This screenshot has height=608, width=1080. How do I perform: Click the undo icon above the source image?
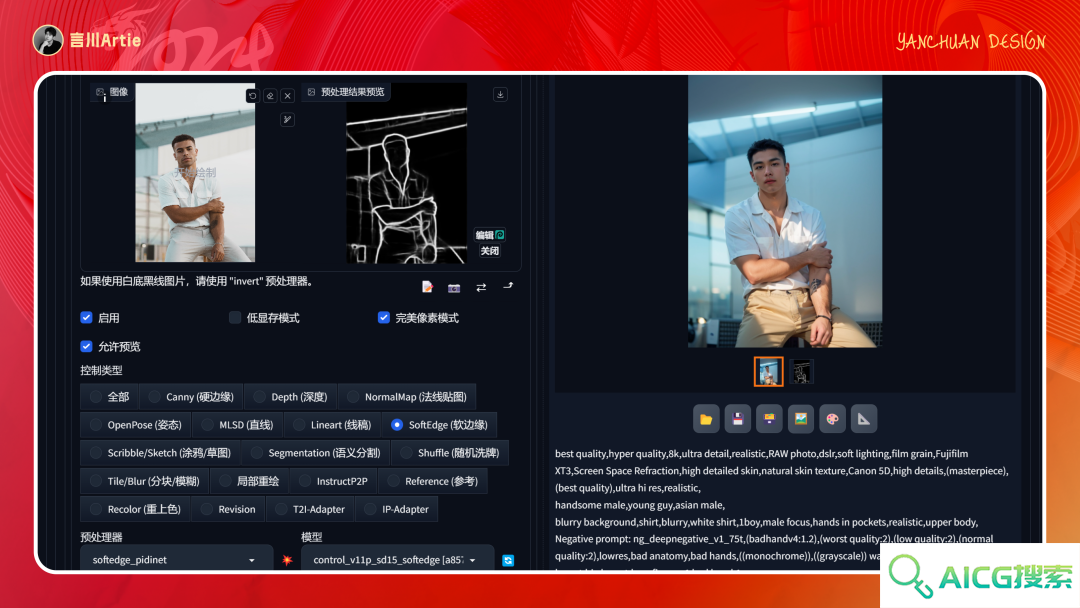click(x=252, y=96)
